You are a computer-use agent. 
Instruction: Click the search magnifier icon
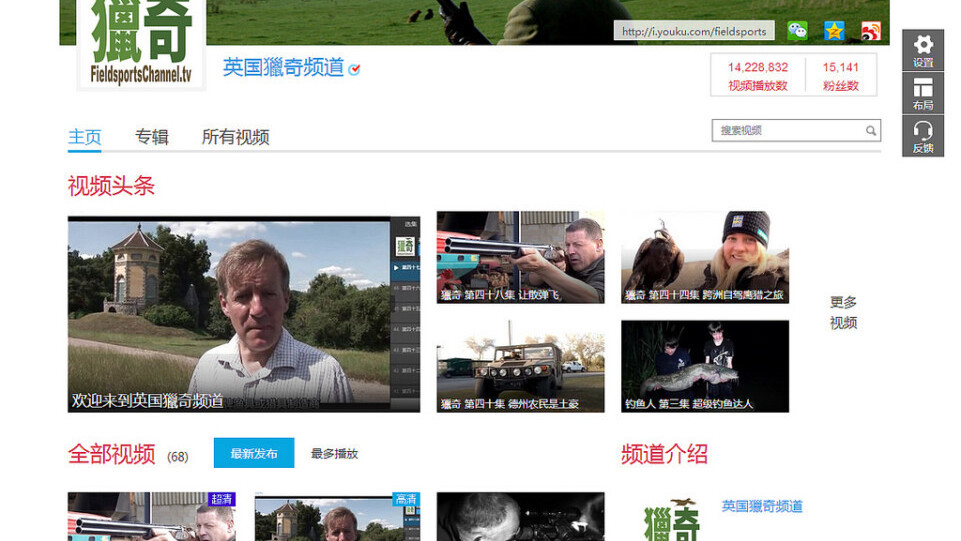871,131
